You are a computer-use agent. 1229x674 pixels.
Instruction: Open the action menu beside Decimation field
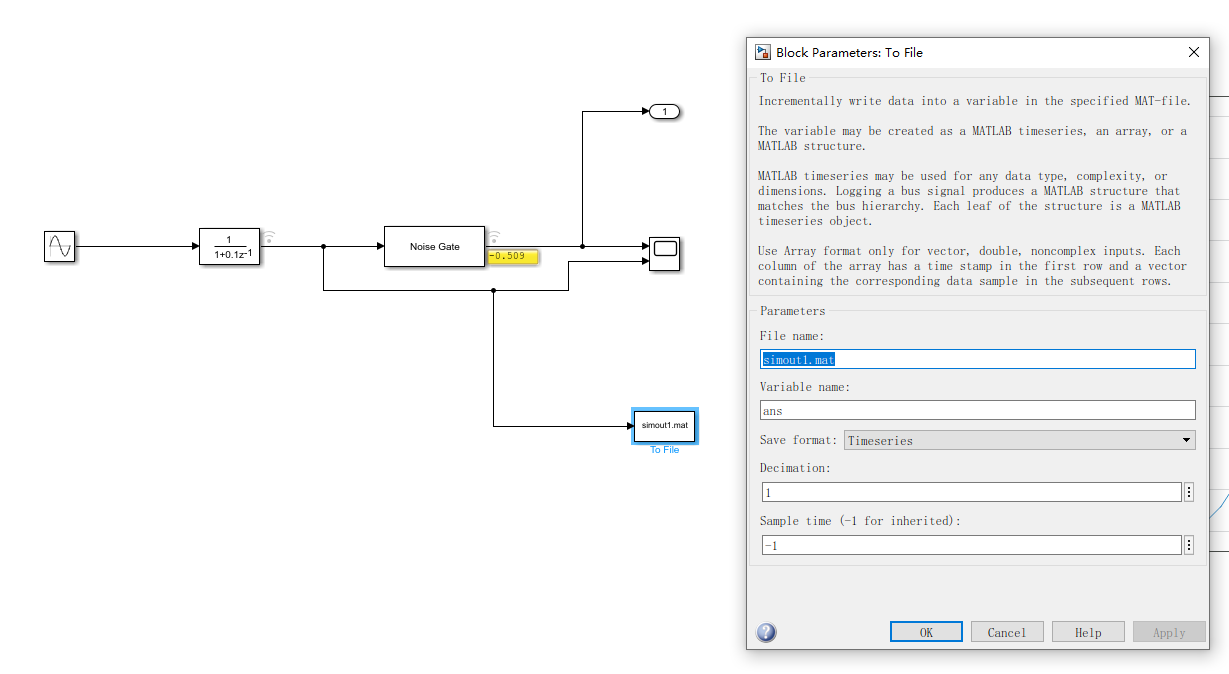(x=1188, y=491)
